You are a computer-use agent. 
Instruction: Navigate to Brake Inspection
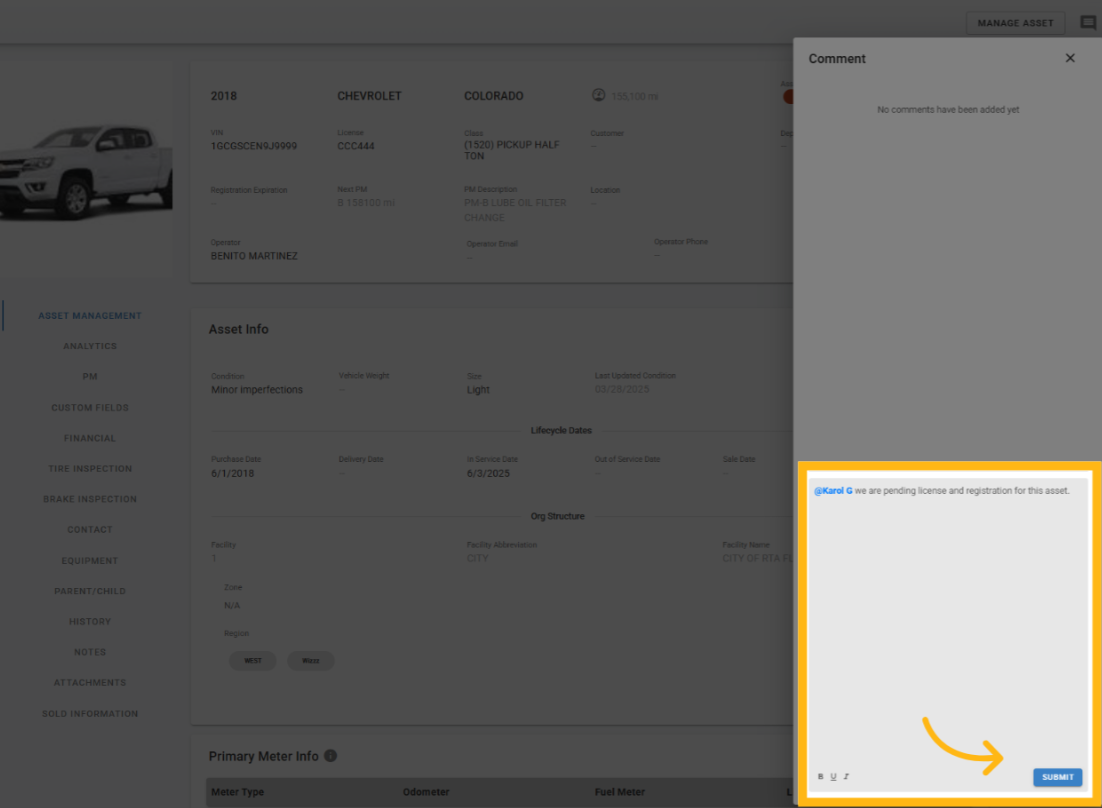(90, 499)
